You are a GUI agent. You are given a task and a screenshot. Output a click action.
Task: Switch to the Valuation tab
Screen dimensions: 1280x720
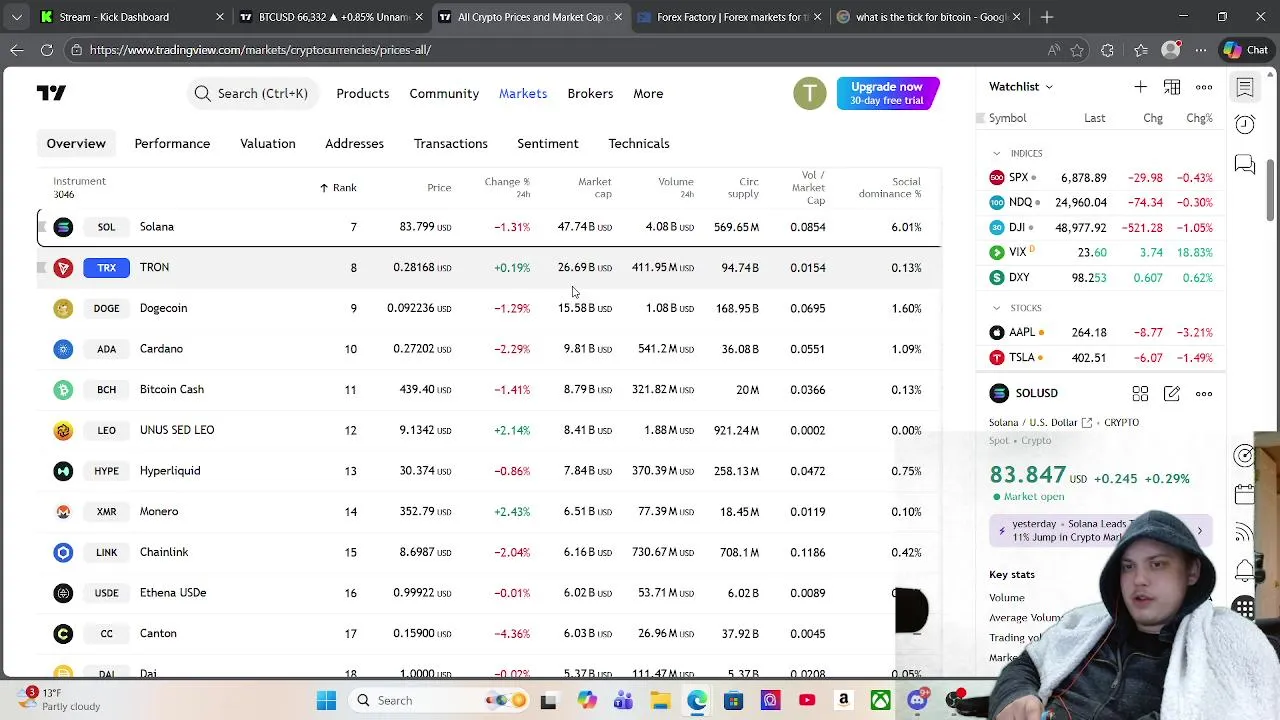pos(267,144)
